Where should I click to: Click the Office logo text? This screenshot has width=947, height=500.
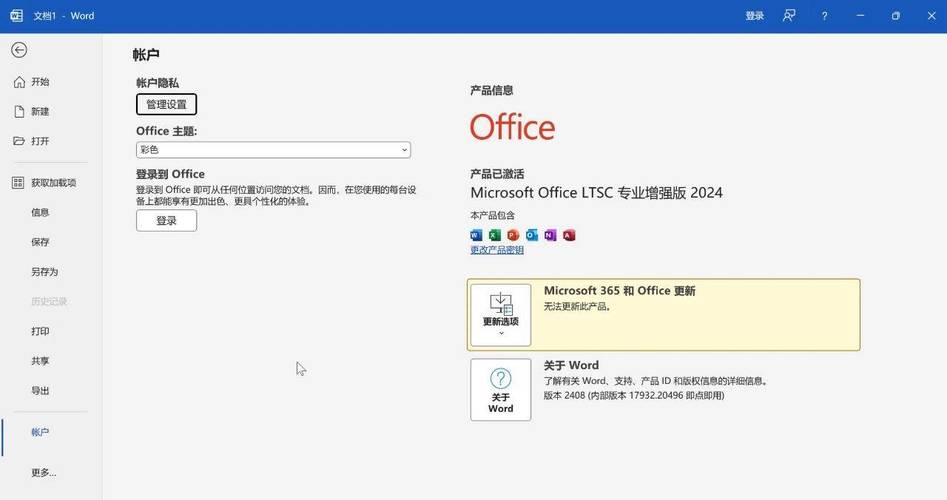click(x=512, y=127)
